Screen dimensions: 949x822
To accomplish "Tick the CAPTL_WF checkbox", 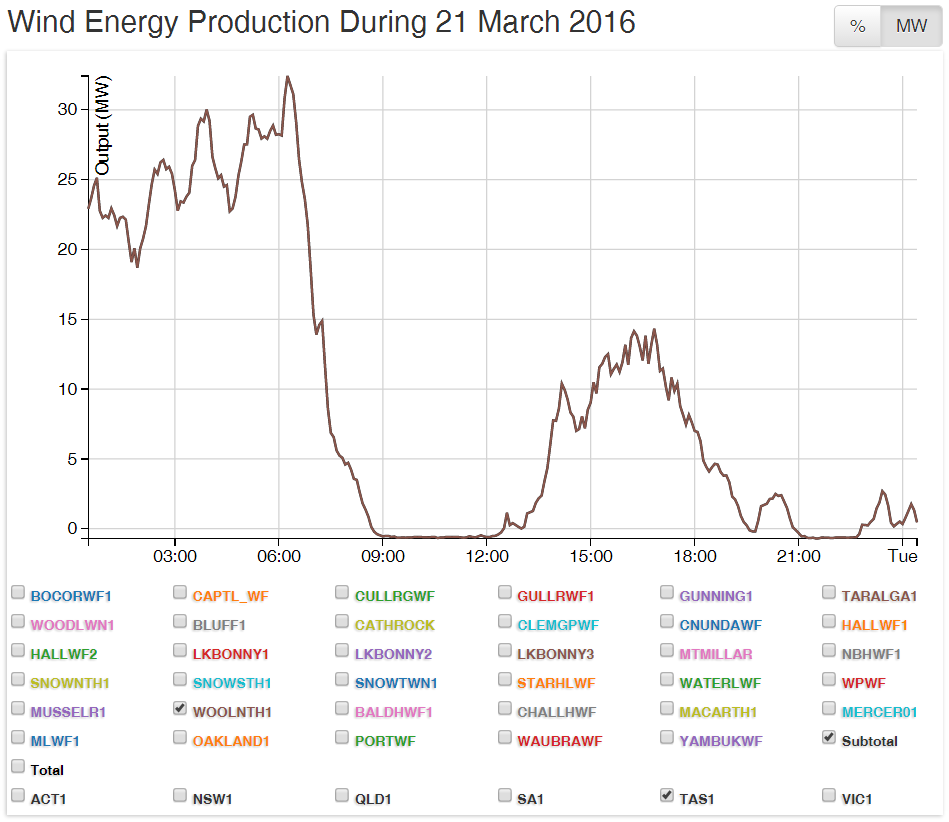I will click(180, 592).
